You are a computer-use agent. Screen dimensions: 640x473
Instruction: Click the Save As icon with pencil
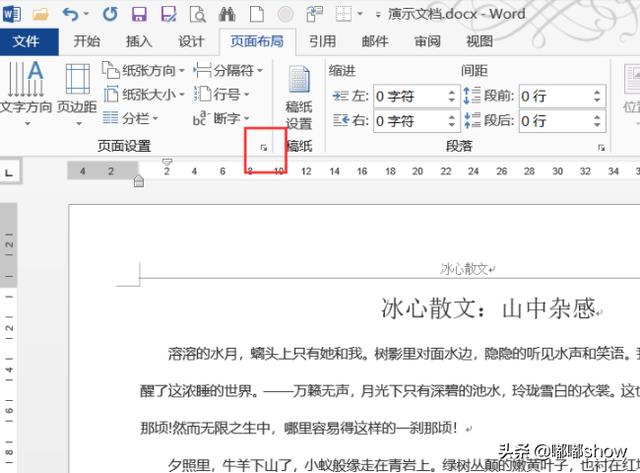[x=169, y=15]
